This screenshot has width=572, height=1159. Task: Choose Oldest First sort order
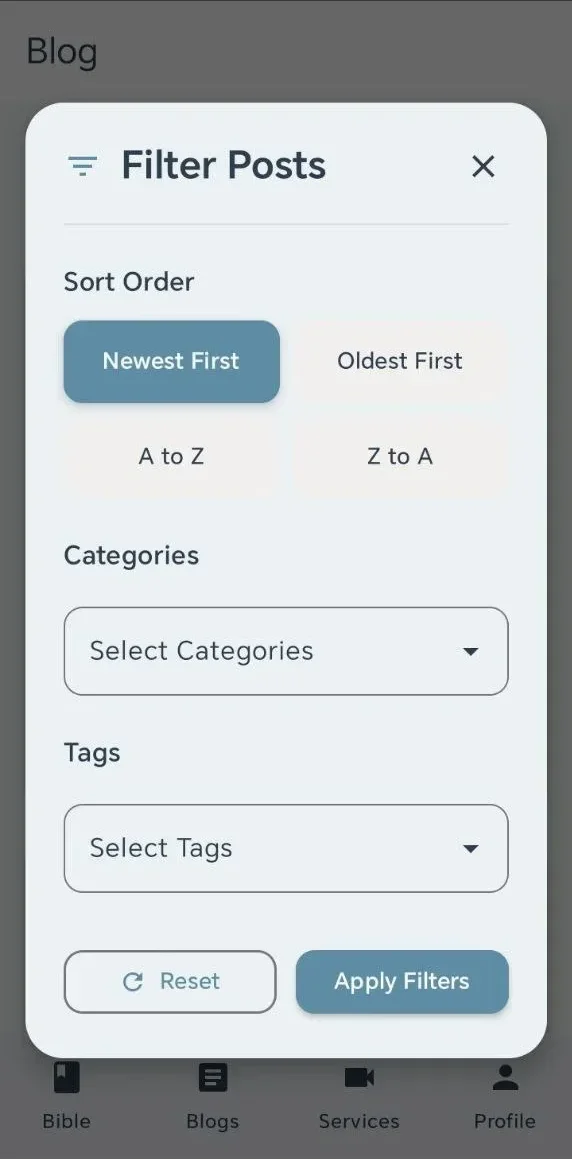[x=400, y=361]
